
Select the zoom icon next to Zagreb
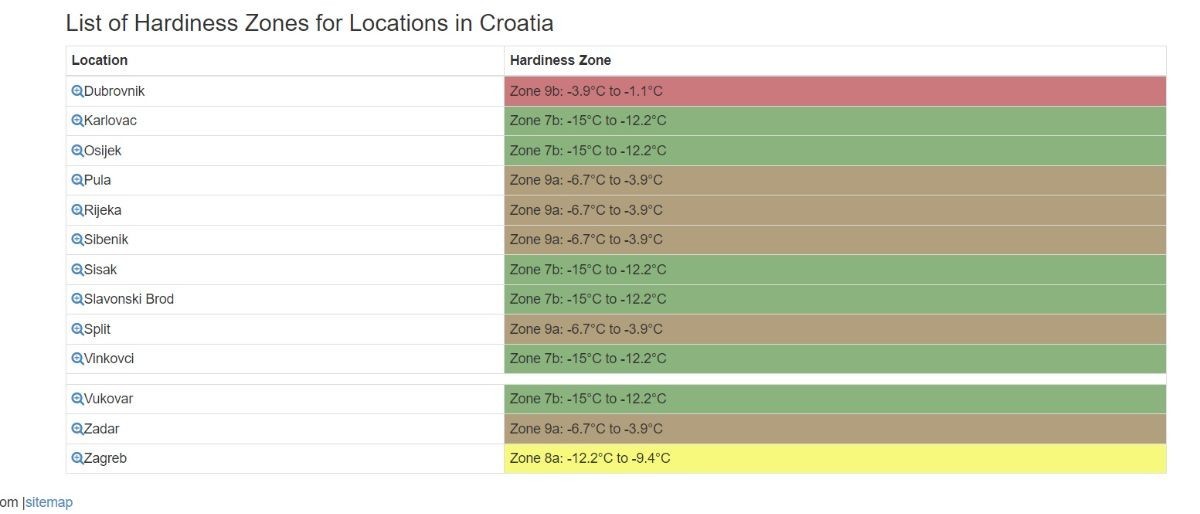pyautogui.click(x=77, y=459)
